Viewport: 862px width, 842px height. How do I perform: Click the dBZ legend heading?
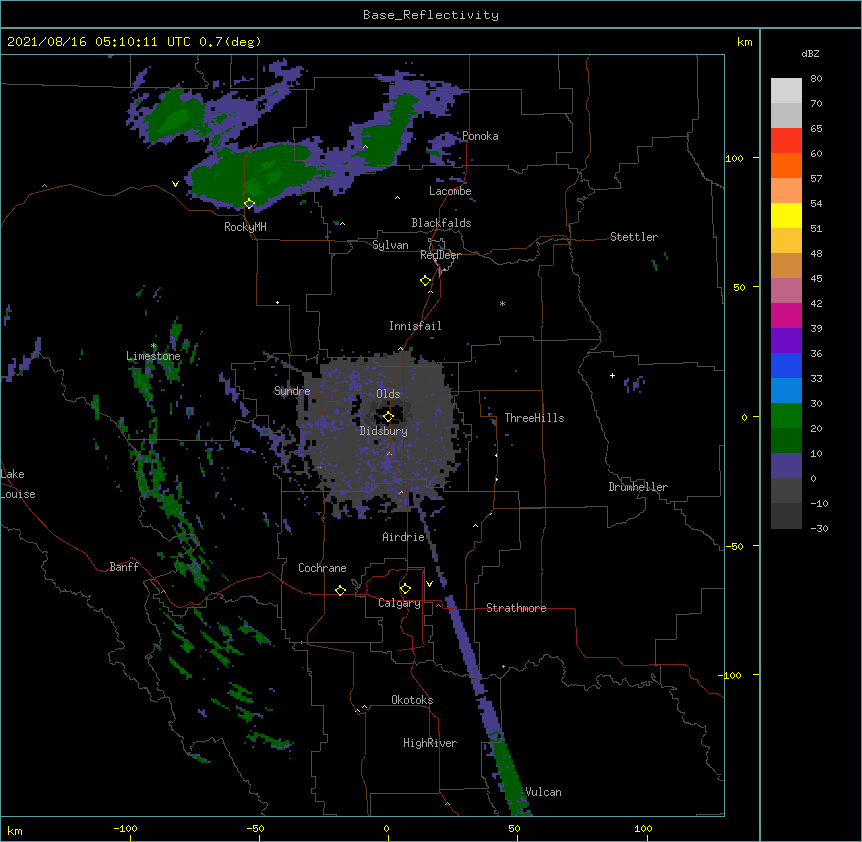point(810,53)
